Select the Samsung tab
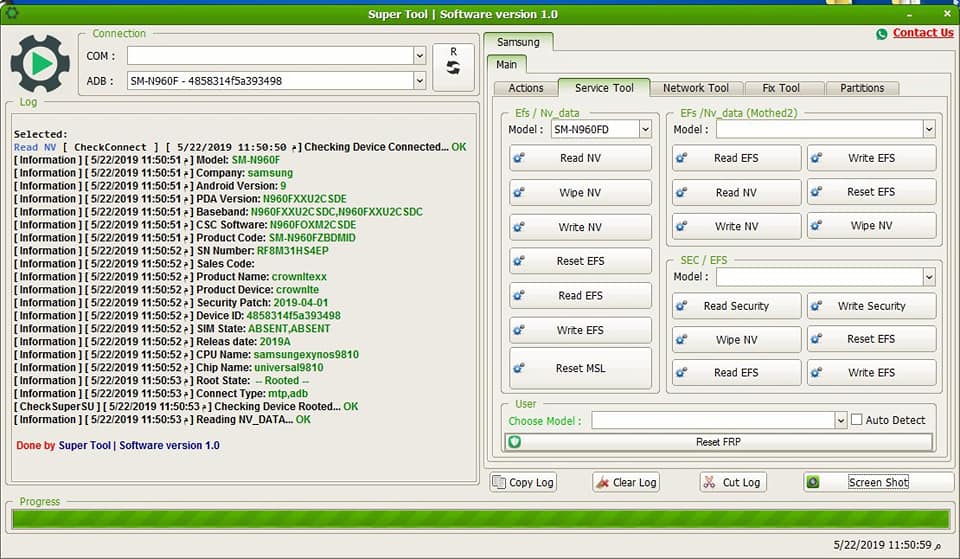The width and height of the screenshot is (960, 559). (518, 42)
